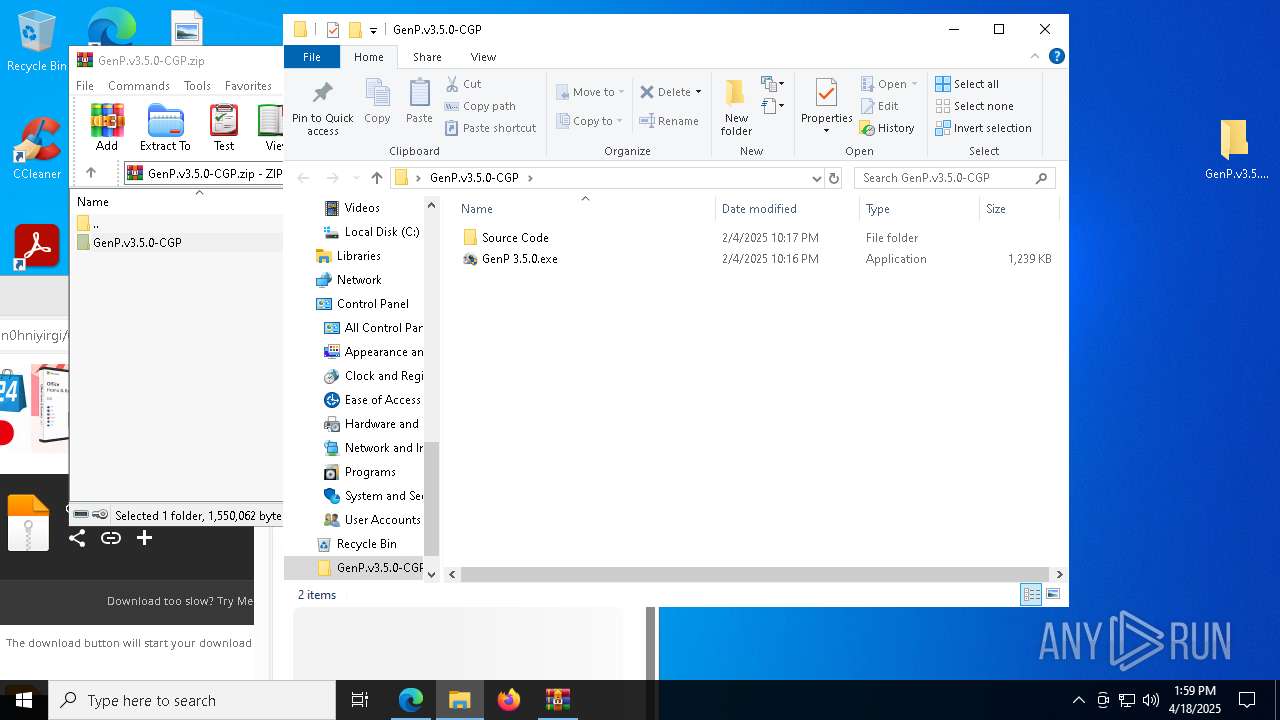Select Recycle Bin in navigation pane
Viewport: 1280px width, 720px height.
point(366,544)
